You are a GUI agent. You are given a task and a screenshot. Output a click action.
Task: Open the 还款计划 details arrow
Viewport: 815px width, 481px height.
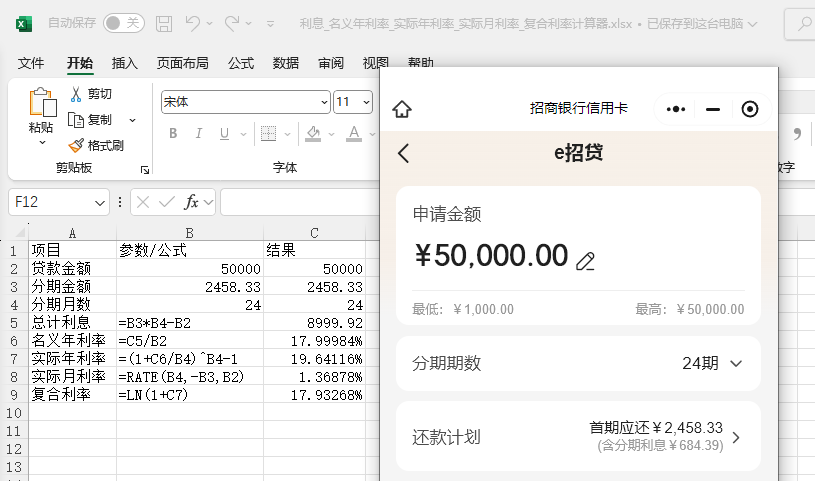(x=736, y=437)
